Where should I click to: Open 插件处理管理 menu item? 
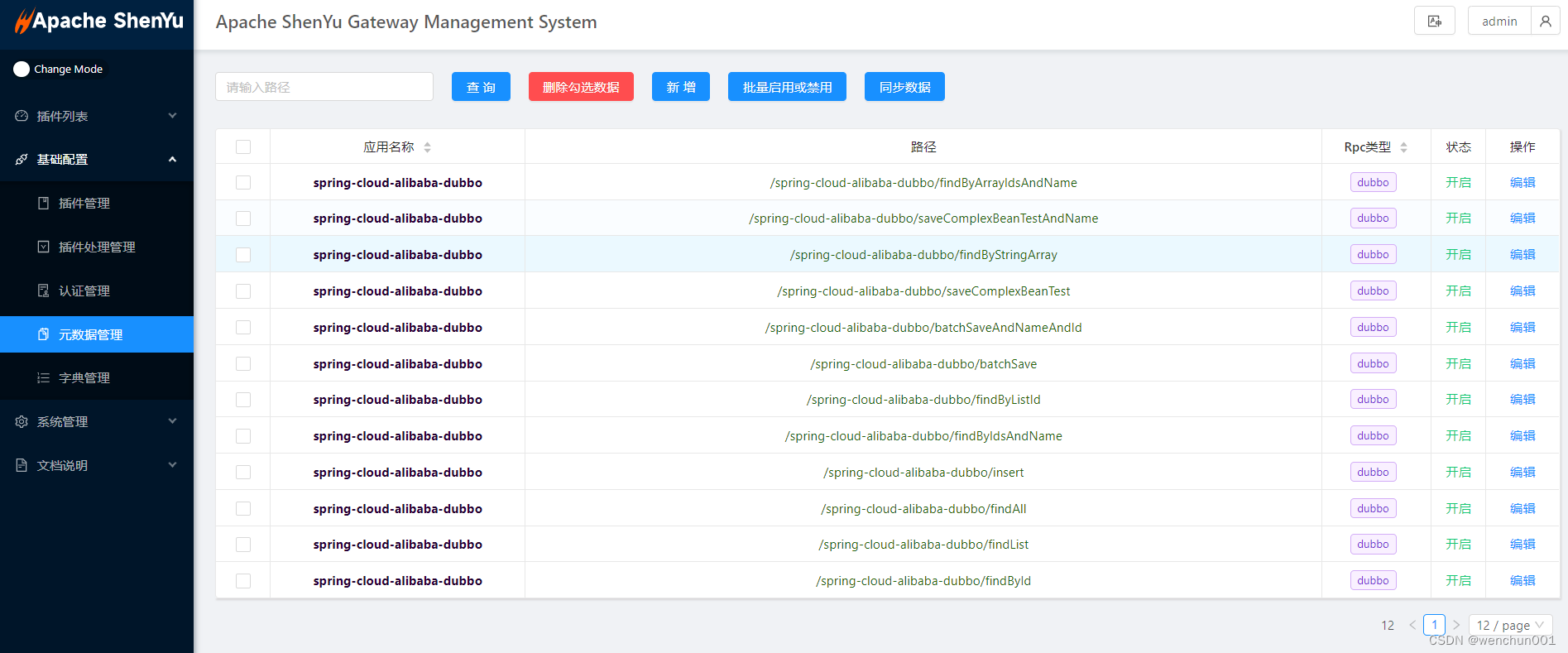(x=97, y=247)
